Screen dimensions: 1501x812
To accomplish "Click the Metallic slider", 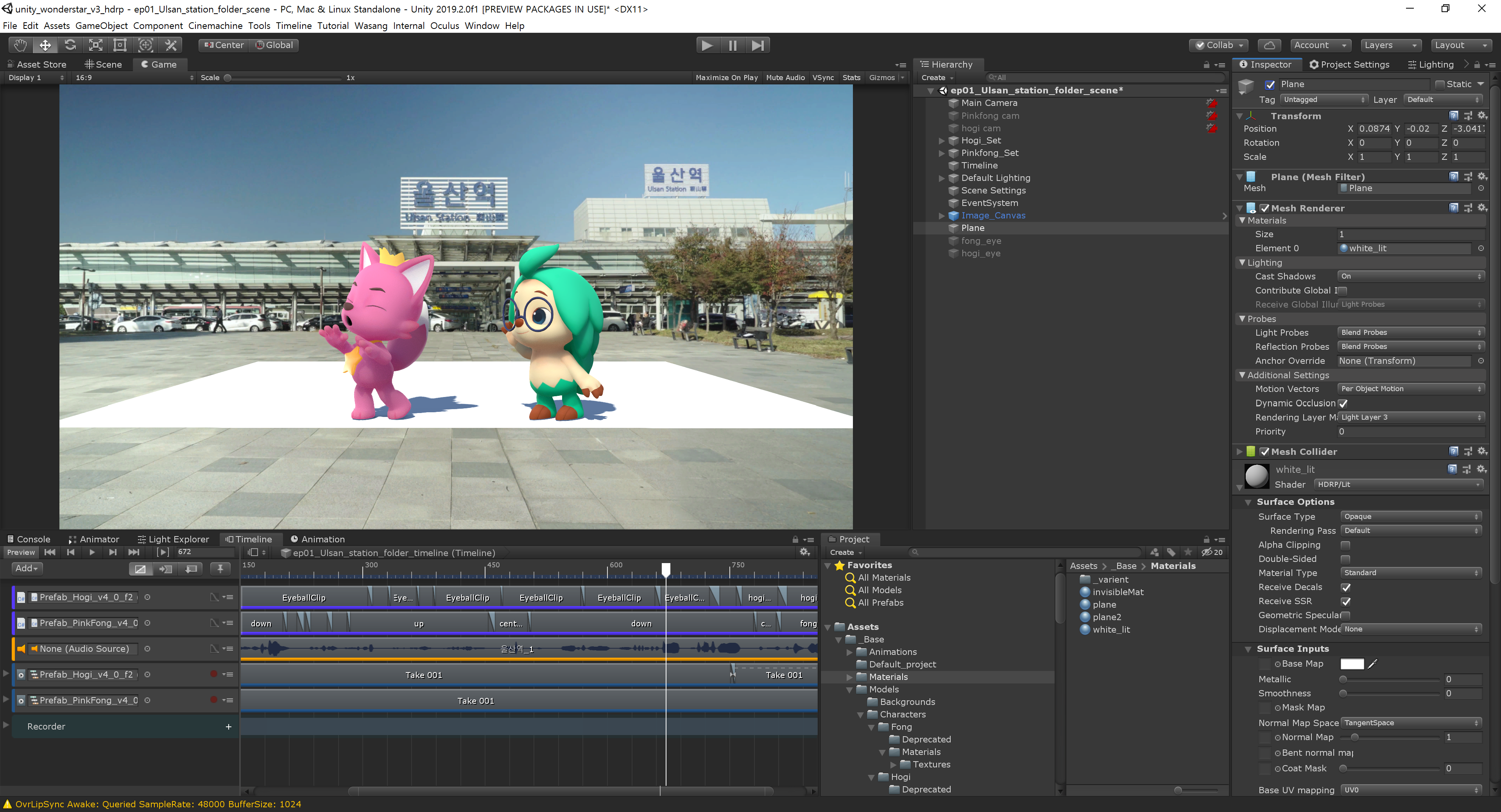I will [x=1390, y=679].
